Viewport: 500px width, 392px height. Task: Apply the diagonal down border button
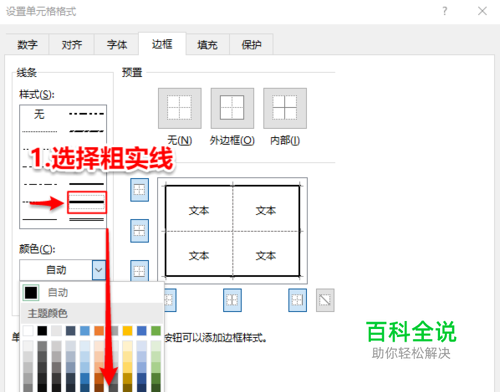click(x=325, y=300)
